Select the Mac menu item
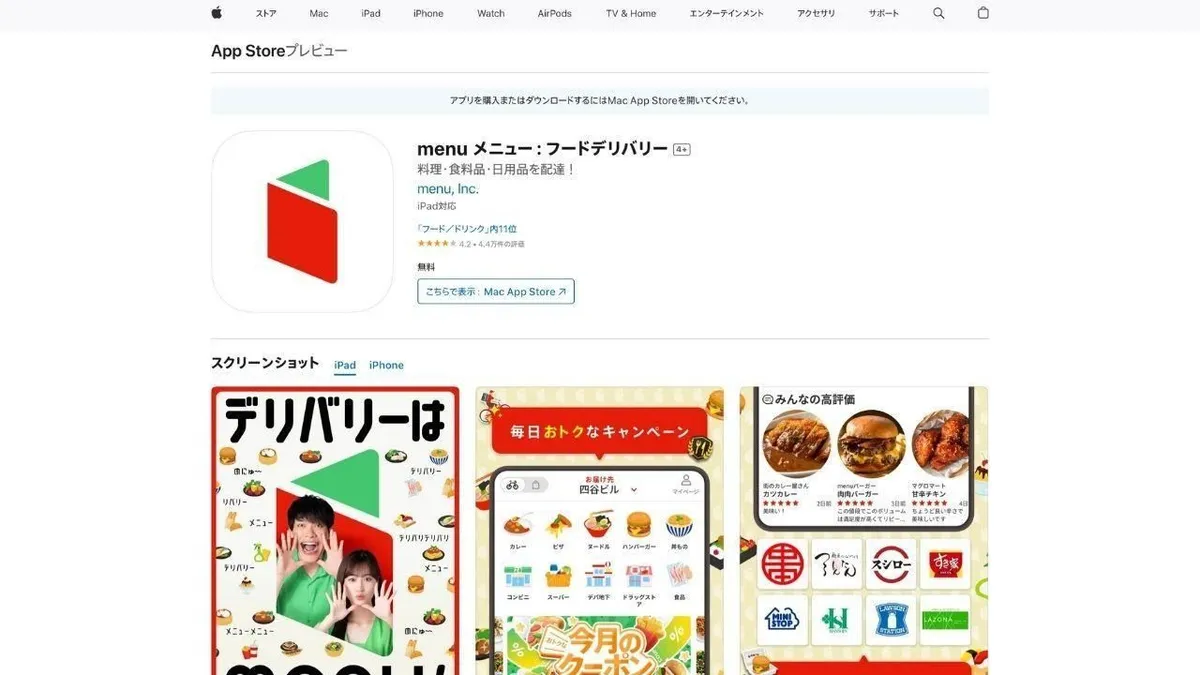The width and height of the screenshot is (1200, 675). [x=319, y=13]
